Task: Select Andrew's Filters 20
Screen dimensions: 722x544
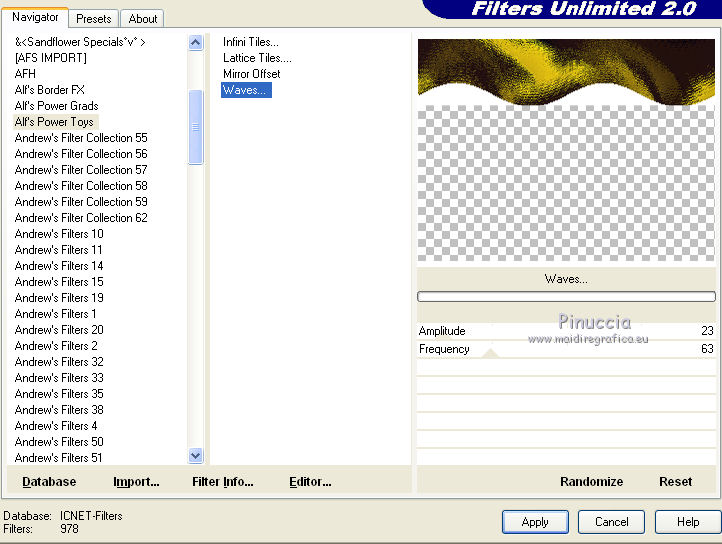Action: (x=59, y=330)
